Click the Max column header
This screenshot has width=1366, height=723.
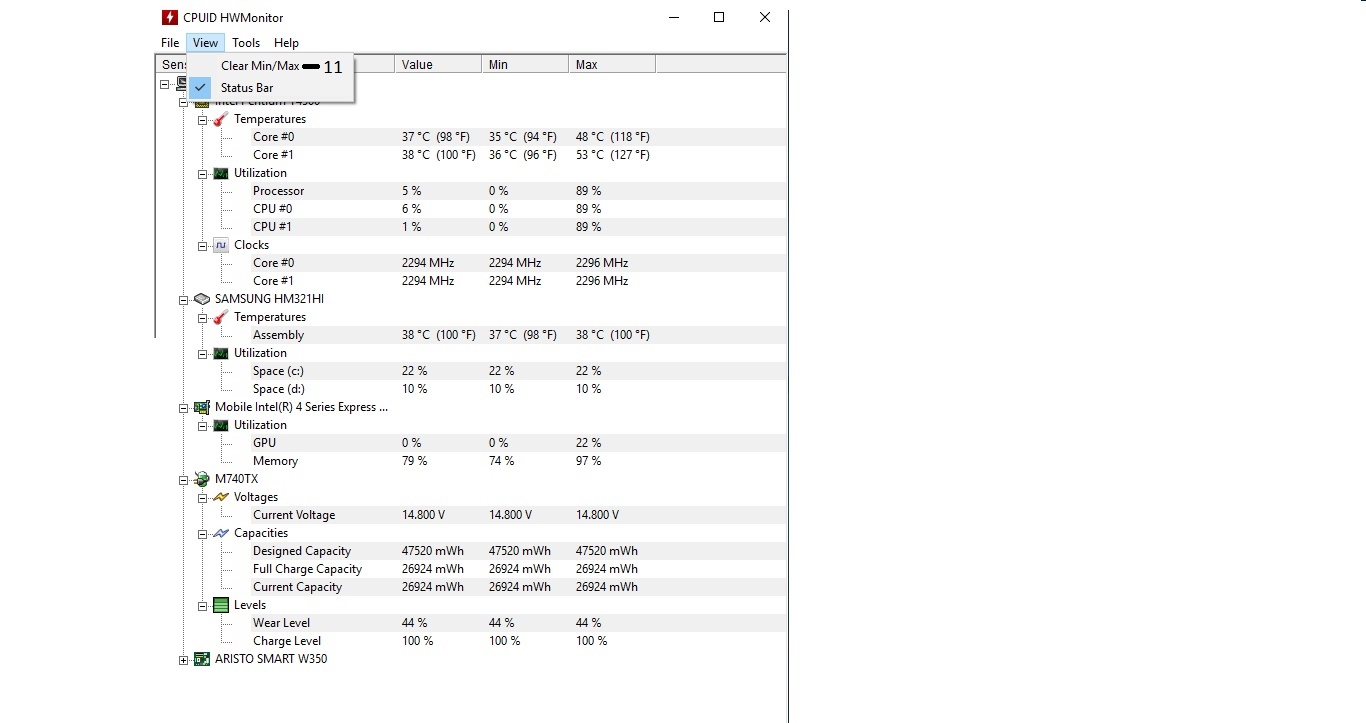[x=612, y=64]
